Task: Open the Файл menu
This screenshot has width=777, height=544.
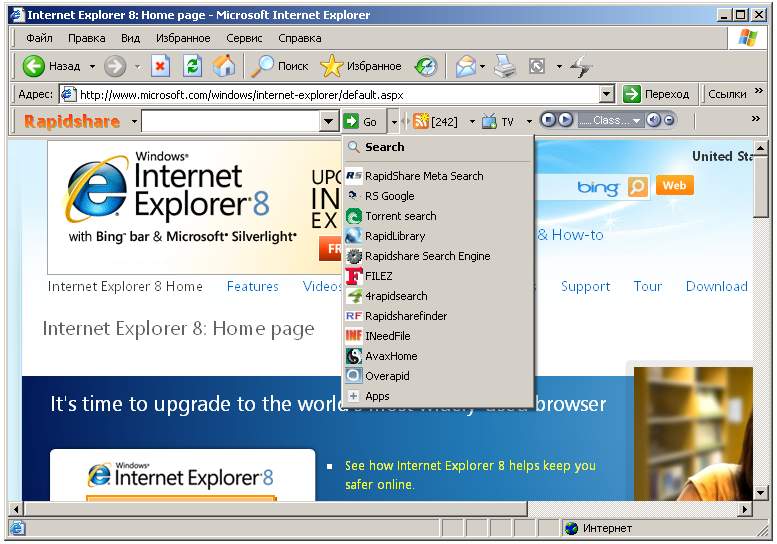Action: 39,38
